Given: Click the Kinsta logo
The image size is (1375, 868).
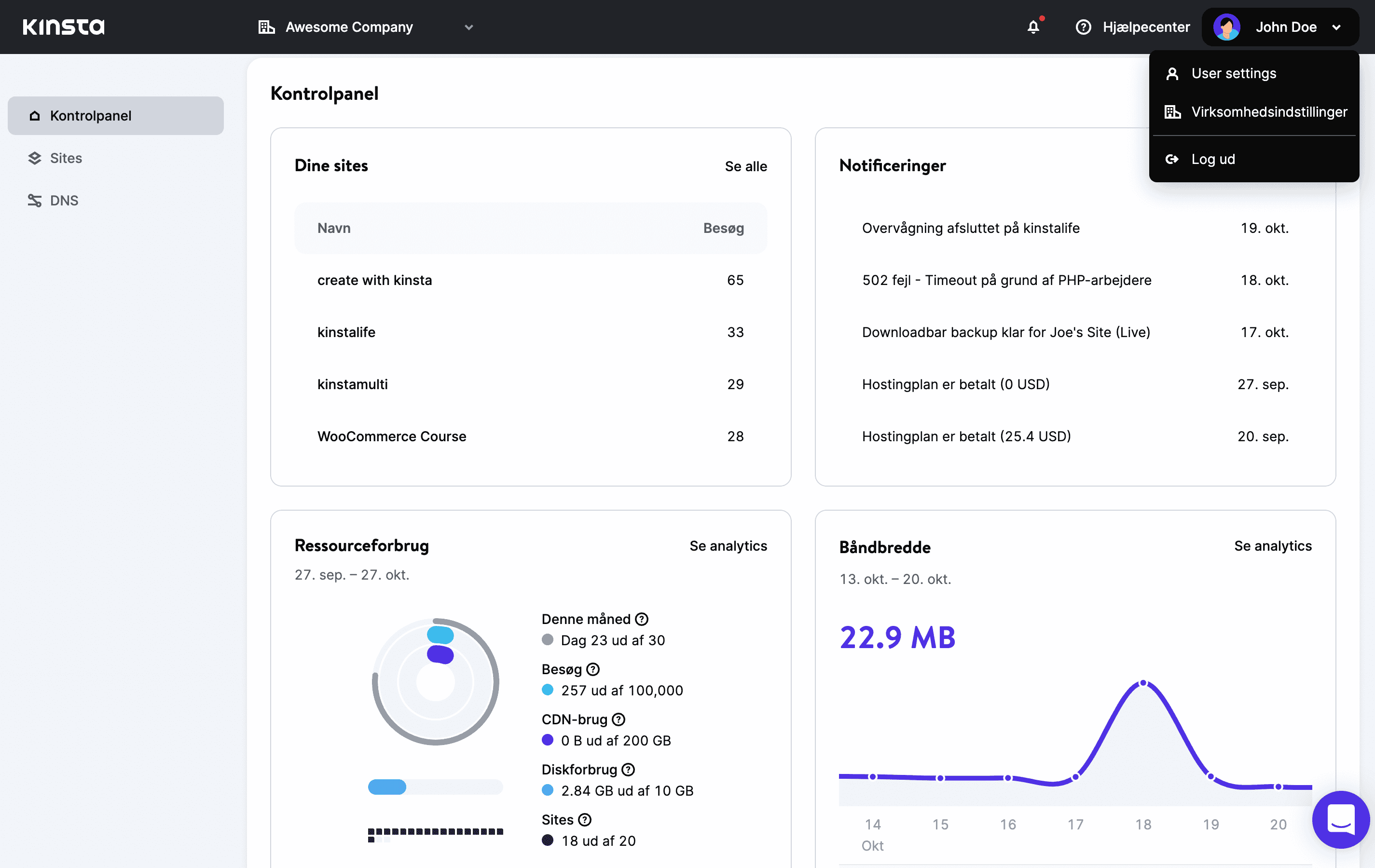Looking at the screenshot, I should pos(63,26).
